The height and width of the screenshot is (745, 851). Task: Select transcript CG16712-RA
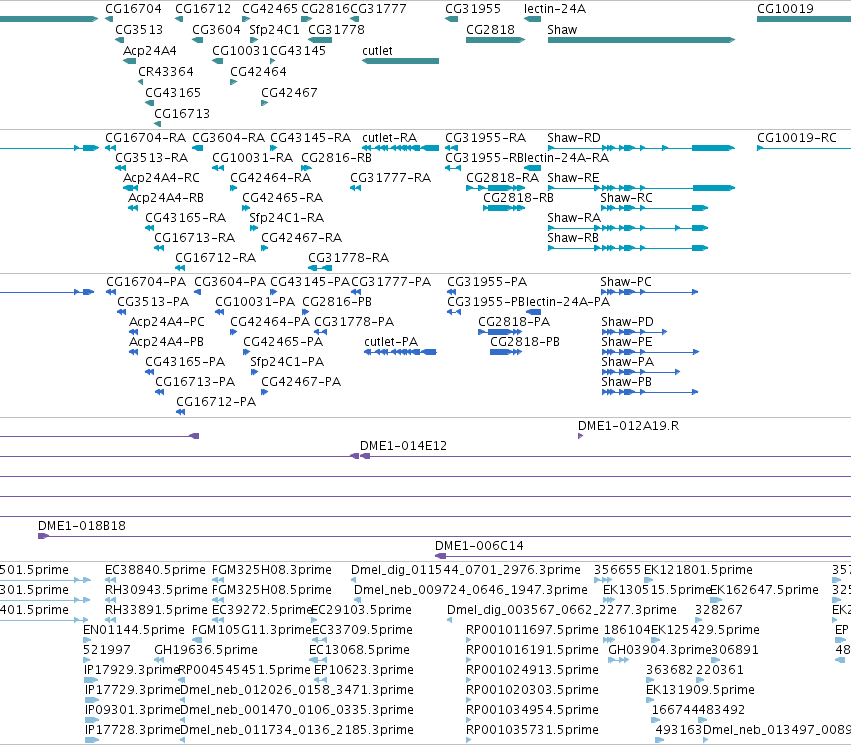(215, 258)
